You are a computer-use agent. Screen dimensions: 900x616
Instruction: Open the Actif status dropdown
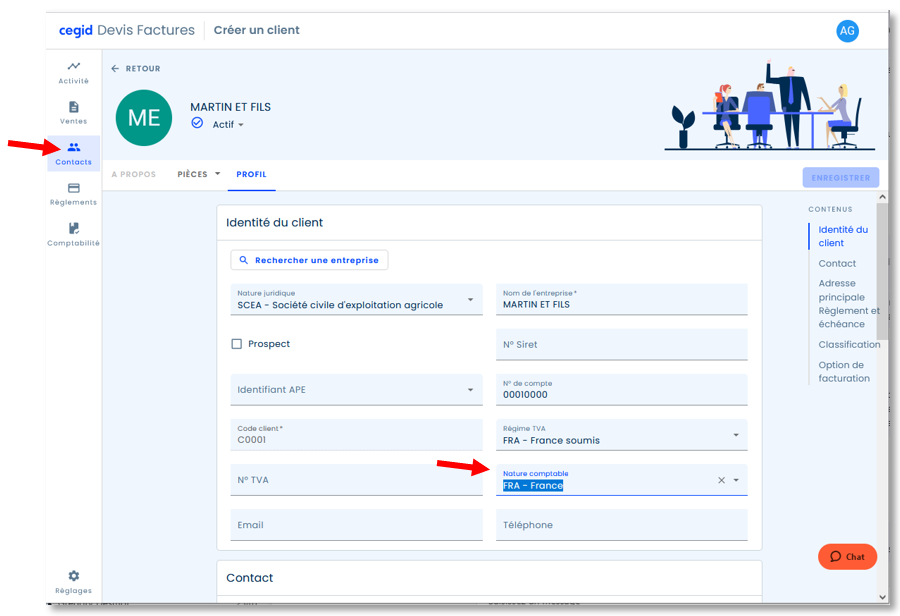click(x=228, y=125)
